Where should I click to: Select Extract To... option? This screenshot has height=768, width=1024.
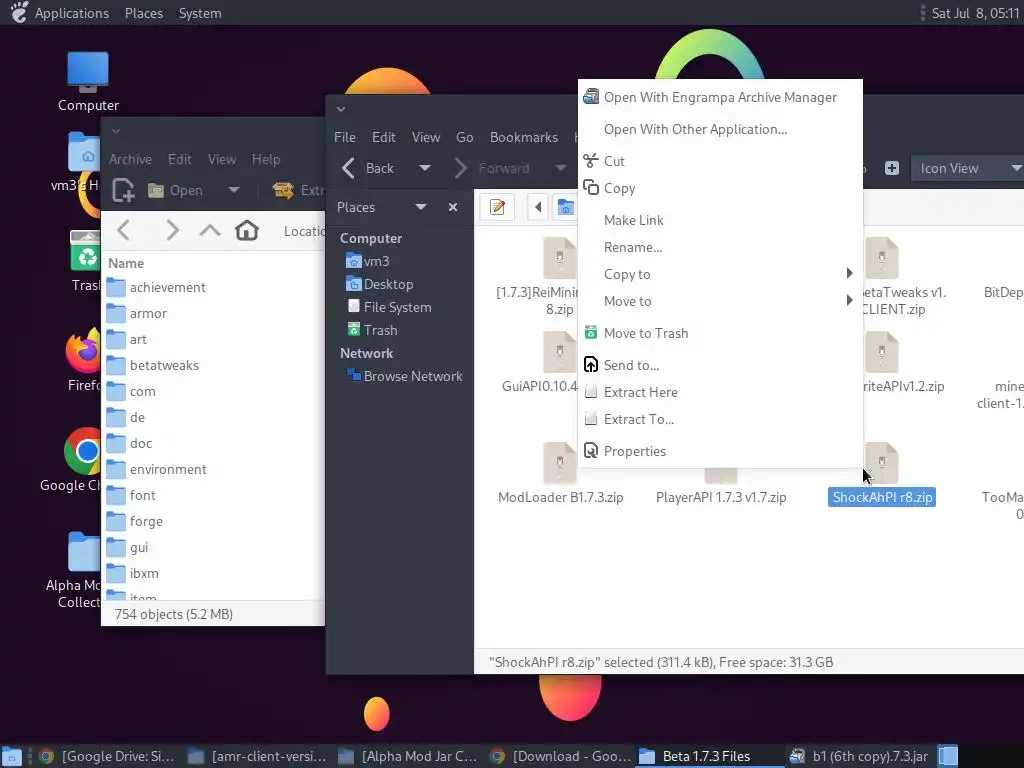click(x=720, y=419)
